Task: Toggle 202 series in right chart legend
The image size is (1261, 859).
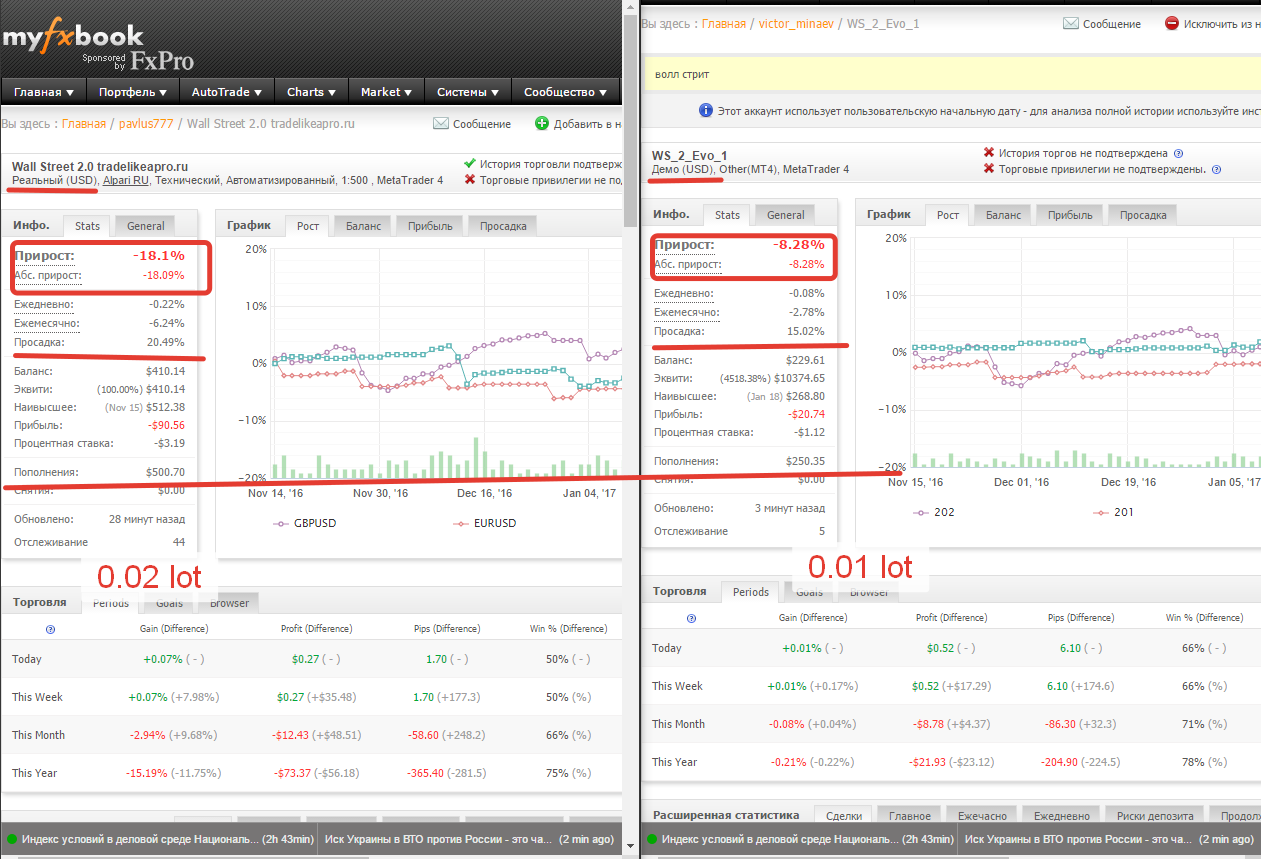Action: click(934, 512)
